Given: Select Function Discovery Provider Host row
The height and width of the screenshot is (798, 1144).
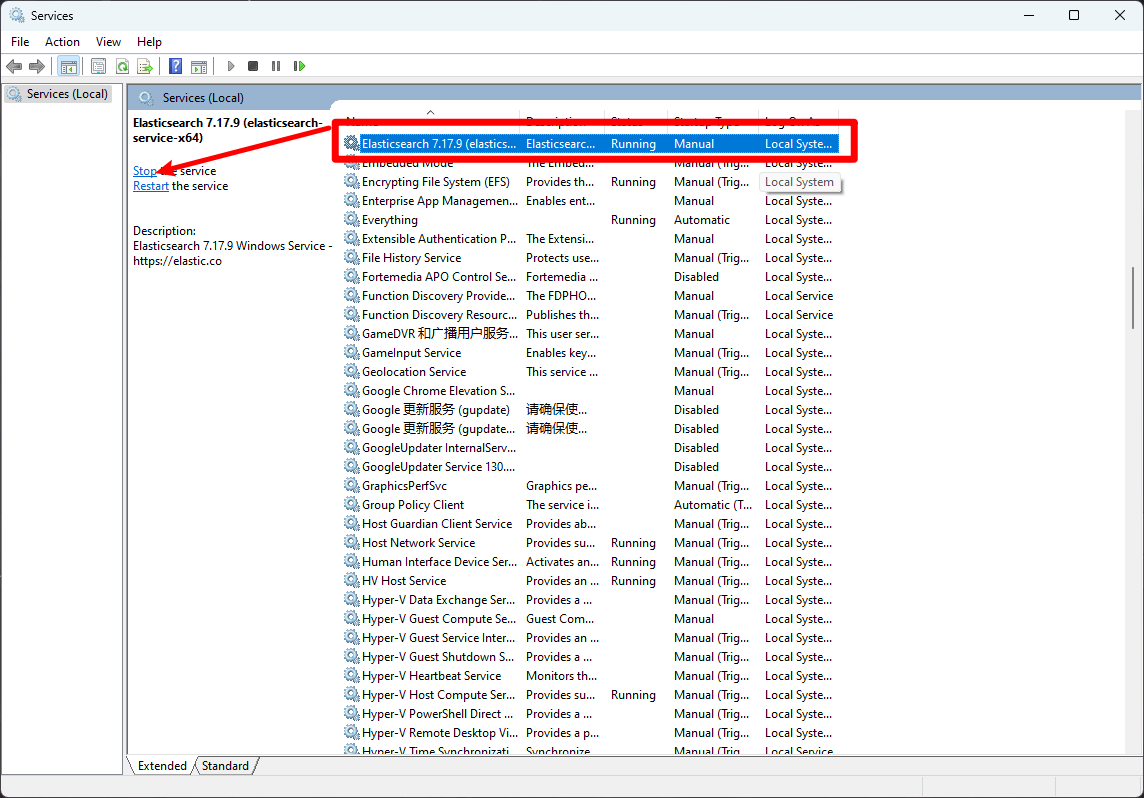Looking at the screenshot, I should click(592, 295).
